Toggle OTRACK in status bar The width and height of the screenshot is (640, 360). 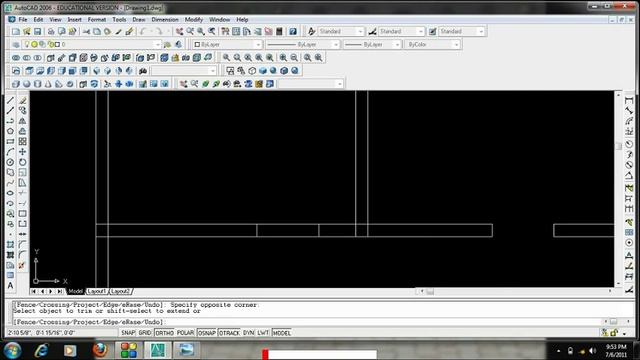click(229, 333)
